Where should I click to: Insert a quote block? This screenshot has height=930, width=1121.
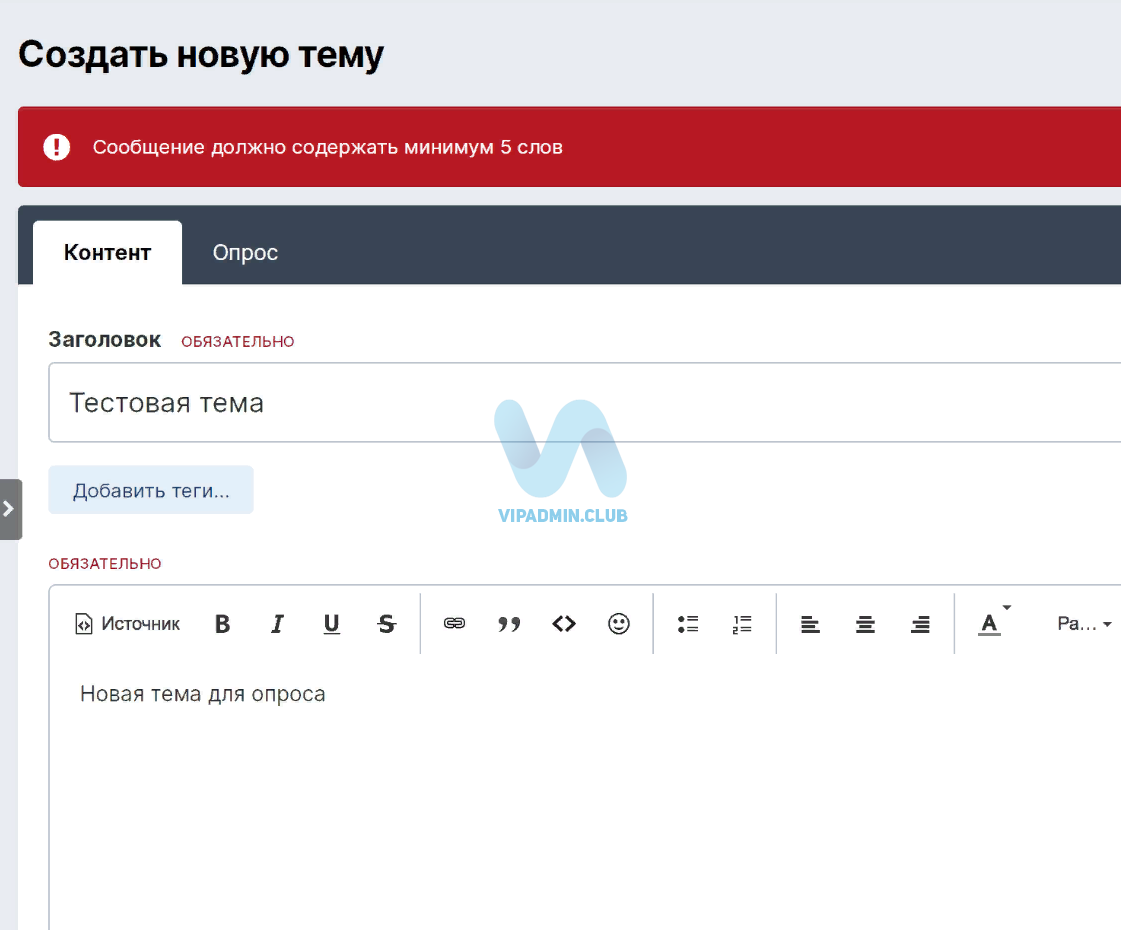click(509, 624)
